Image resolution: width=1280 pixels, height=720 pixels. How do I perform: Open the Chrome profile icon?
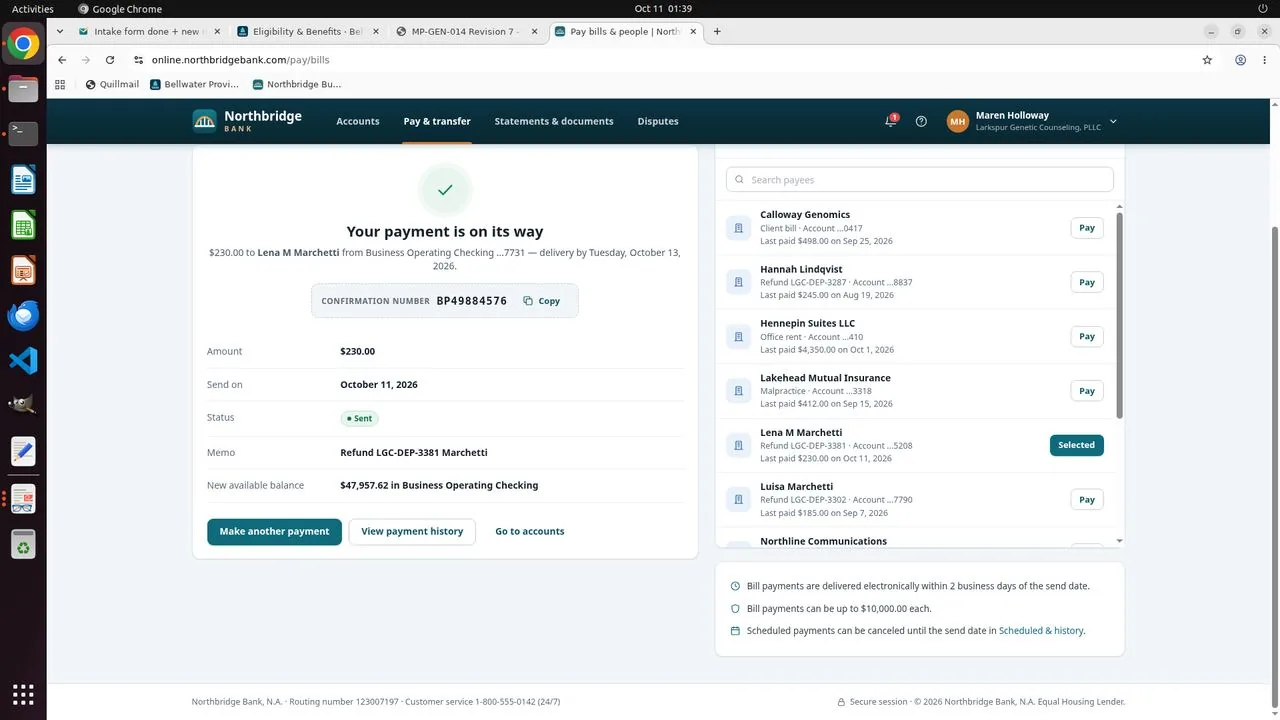pyautogui.click(x=1240, y=60)
